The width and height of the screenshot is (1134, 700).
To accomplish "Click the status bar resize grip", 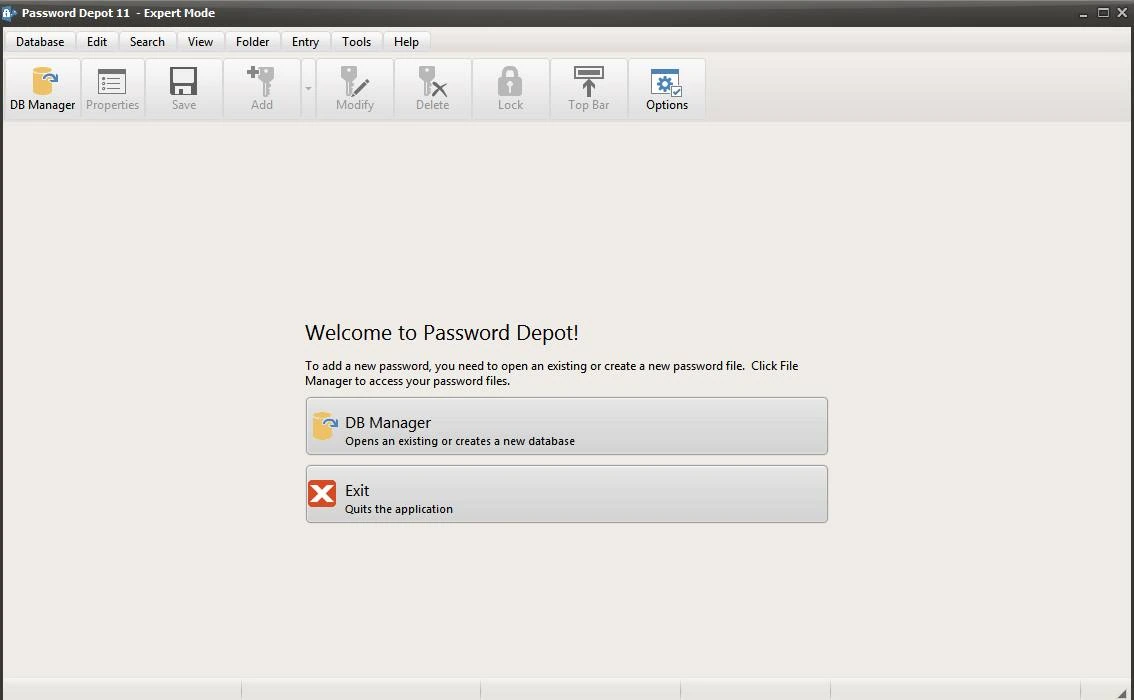I will pos(1122,693).
